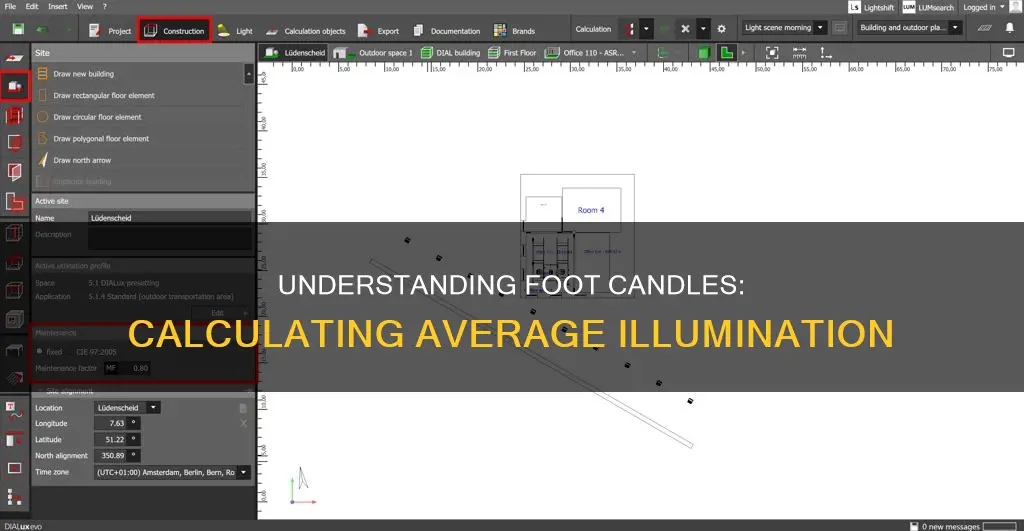Select the Outdoor space 1 tab
The width and height of the screenshot is (1024, 531).
[x=373, y=53]
